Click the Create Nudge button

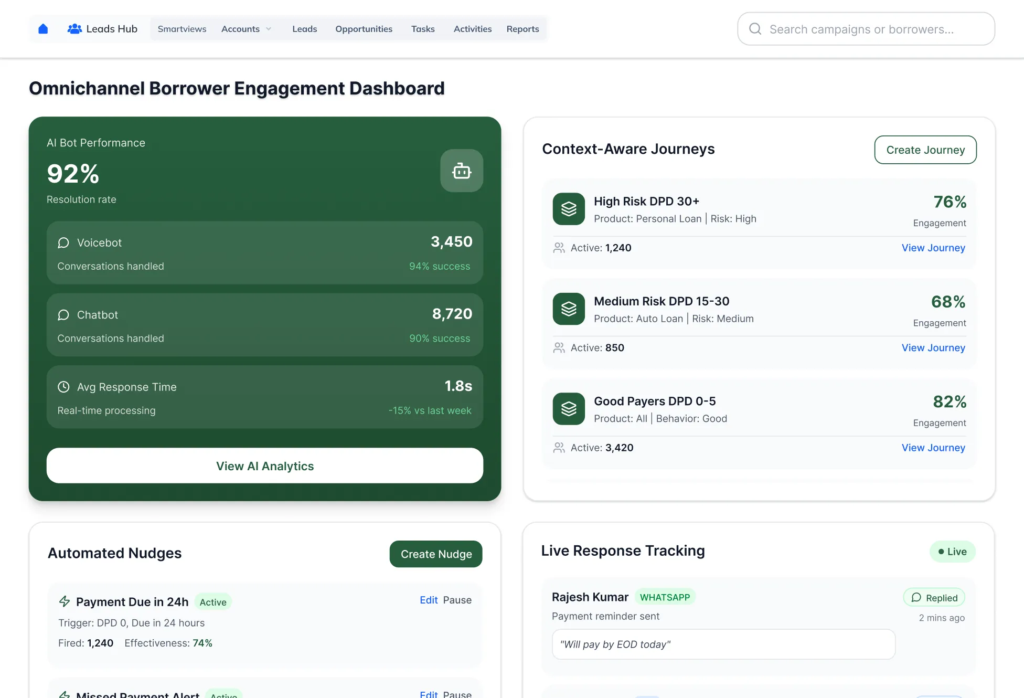436,554
